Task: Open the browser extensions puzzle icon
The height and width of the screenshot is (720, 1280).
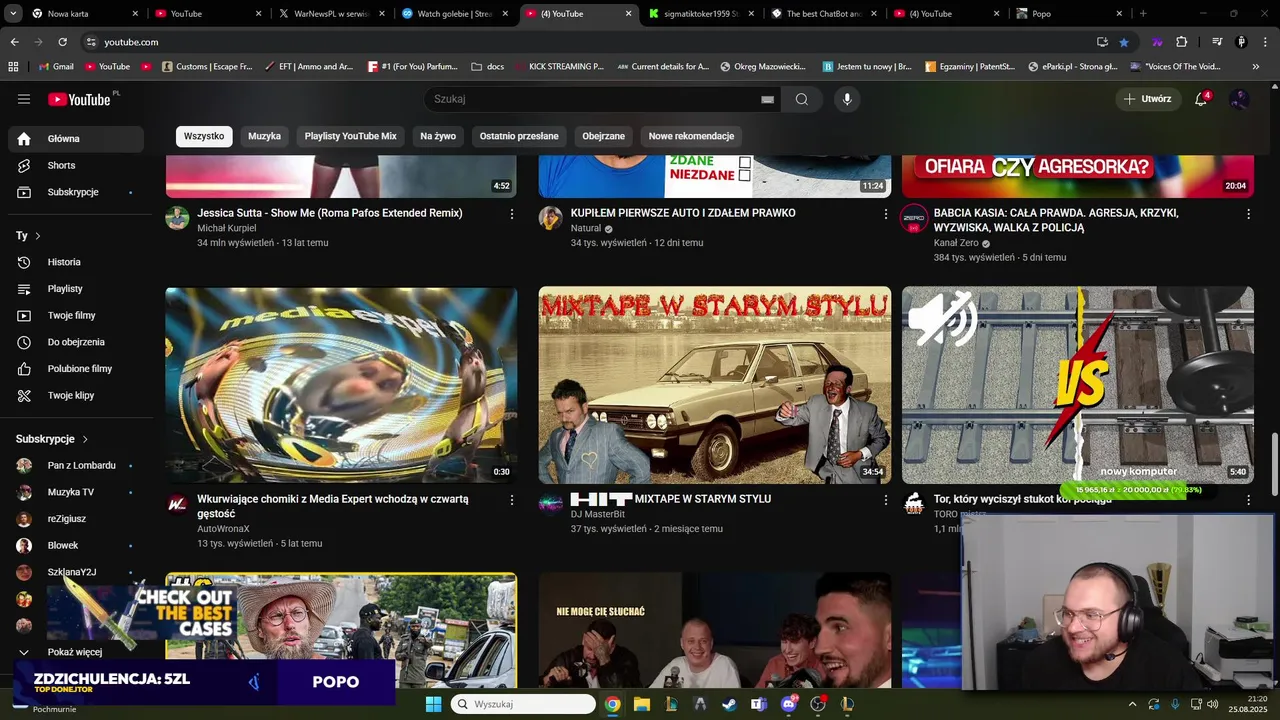Action: pos(1182,42)
